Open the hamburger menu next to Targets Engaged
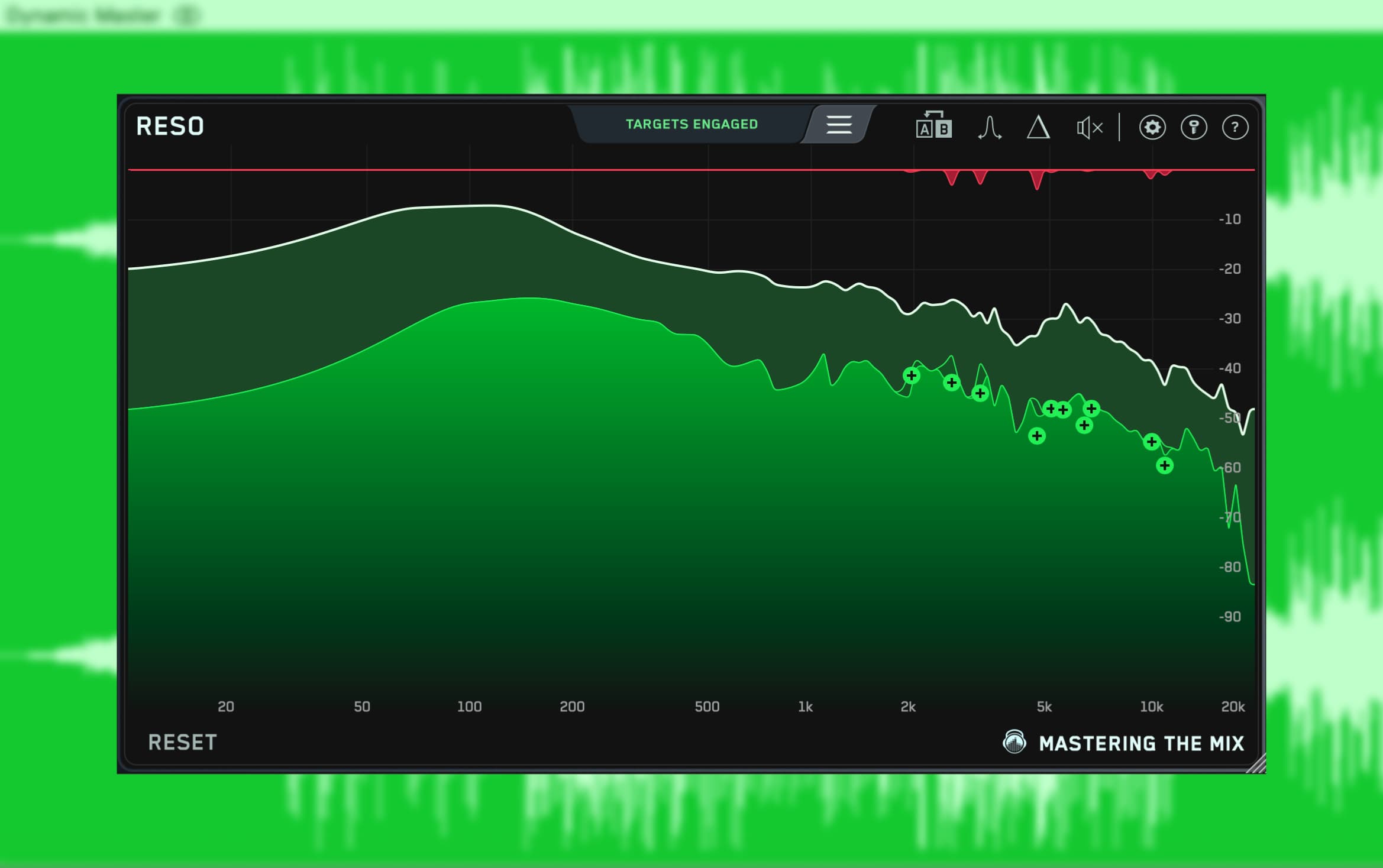 pos(839,125)
